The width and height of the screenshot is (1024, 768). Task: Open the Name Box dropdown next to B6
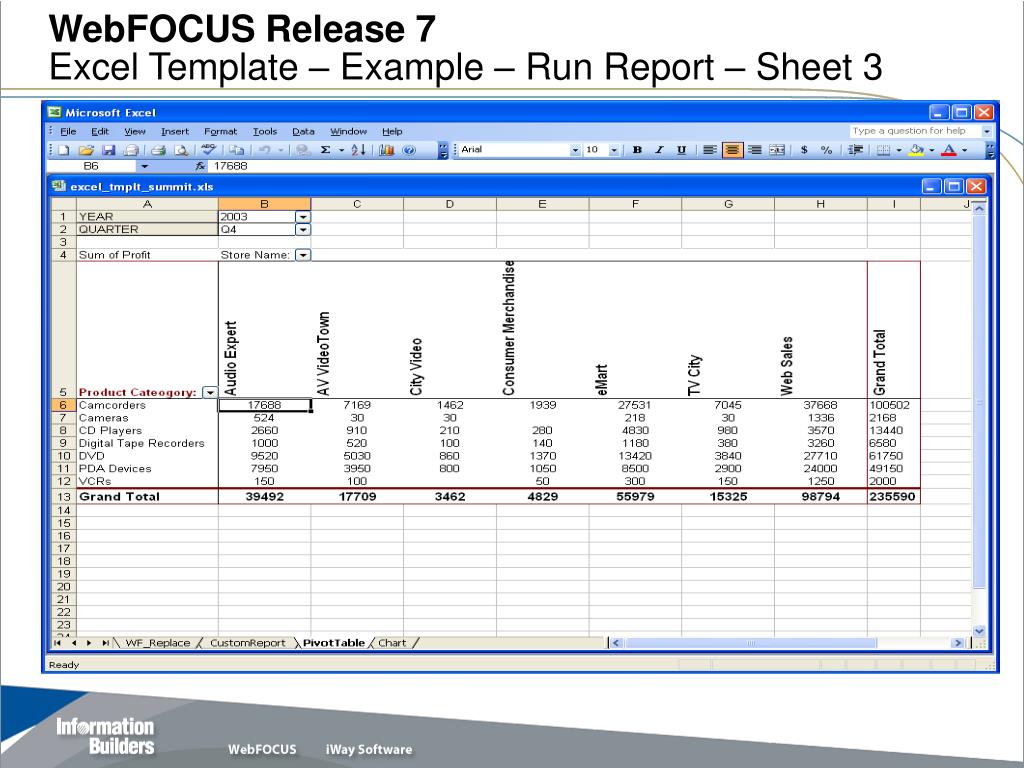(x=144, y=166)
